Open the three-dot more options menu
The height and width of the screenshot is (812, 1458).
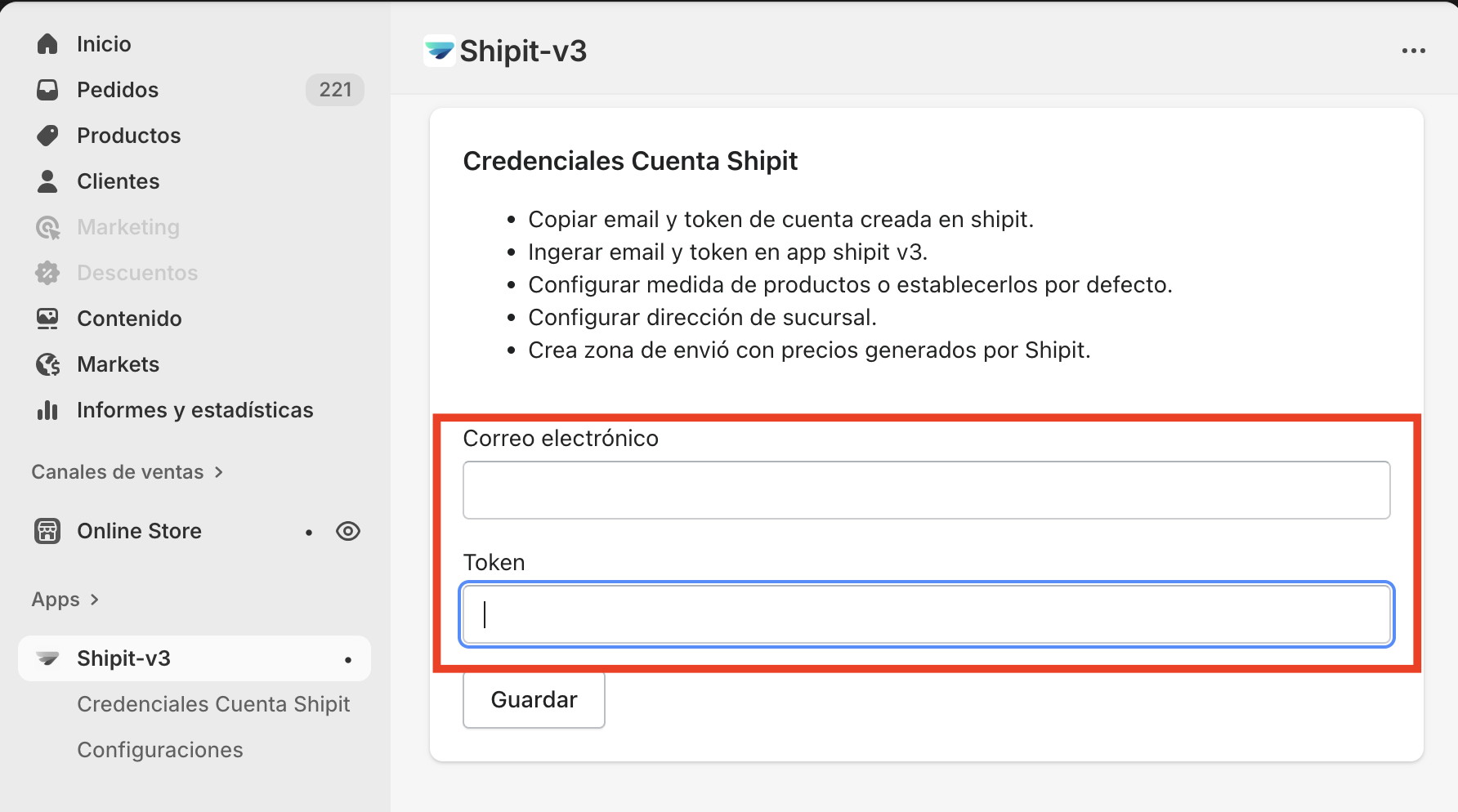click(x=1413, y=51)
